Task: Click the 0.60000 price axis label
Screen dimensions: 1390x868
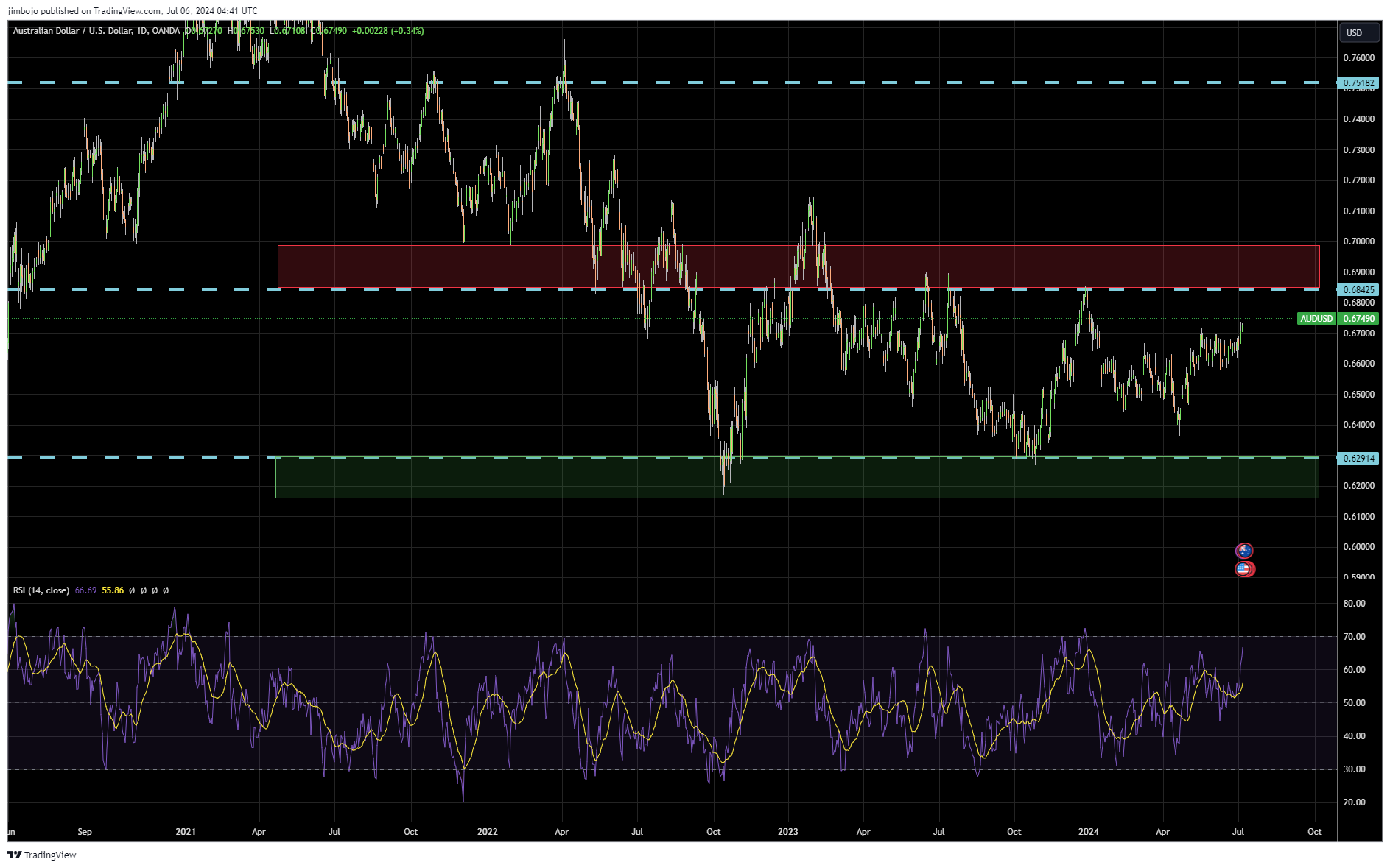Action: pos(1358,547)
